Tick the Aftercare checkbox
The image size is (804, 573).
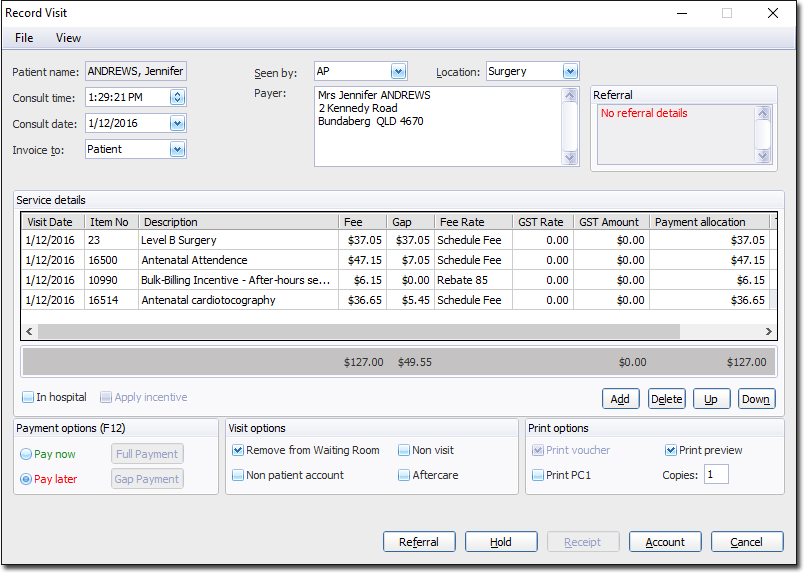click(x=404, y=476)
